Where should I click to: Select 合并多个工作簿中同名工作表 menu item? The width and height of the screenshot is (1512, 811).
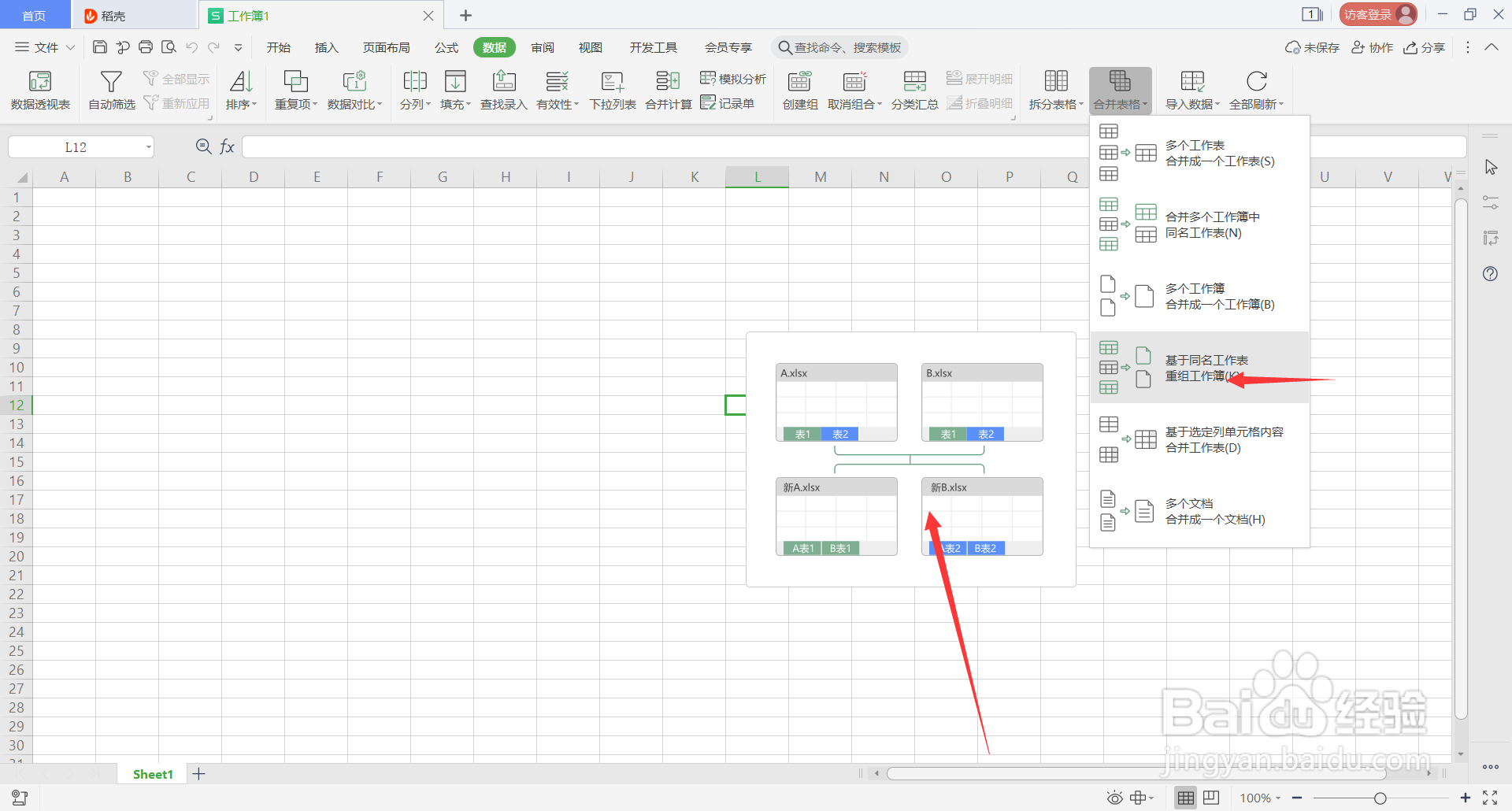tap(1199, 224)
